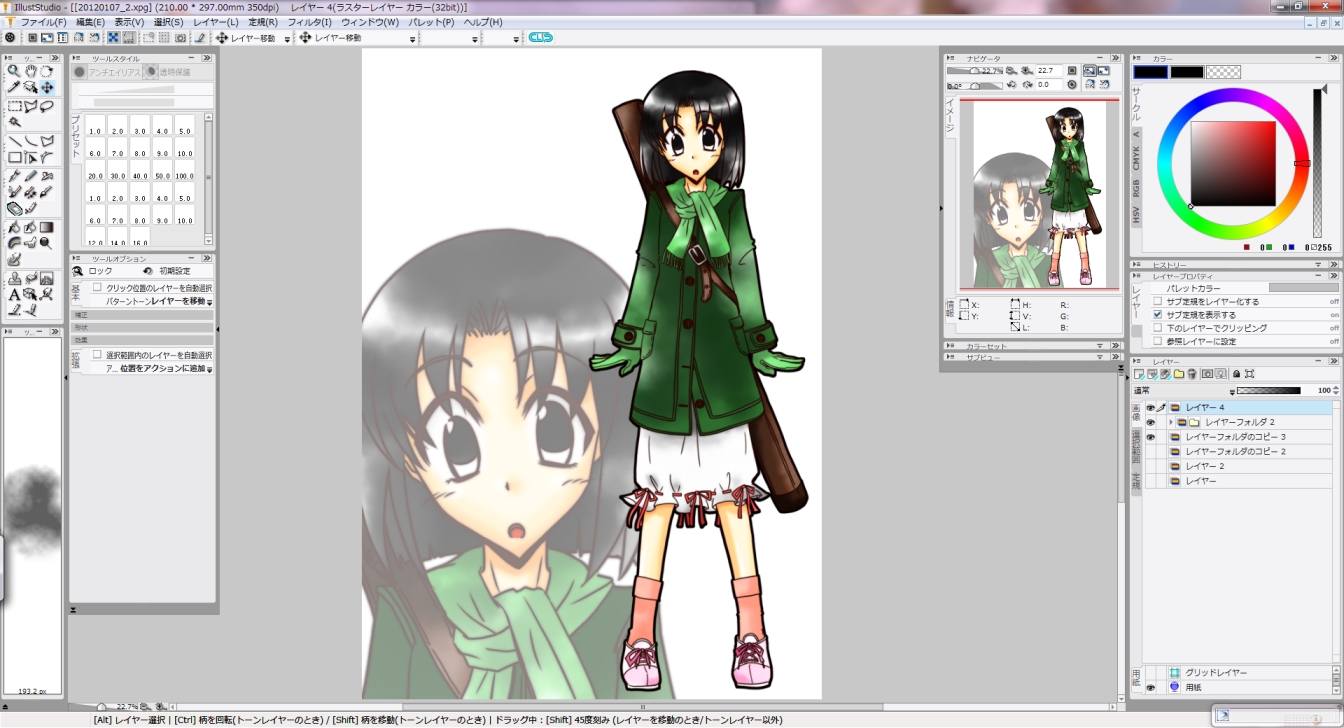
Task: Select the 100.0 brush size preset
Action: (x=184, y=170)
